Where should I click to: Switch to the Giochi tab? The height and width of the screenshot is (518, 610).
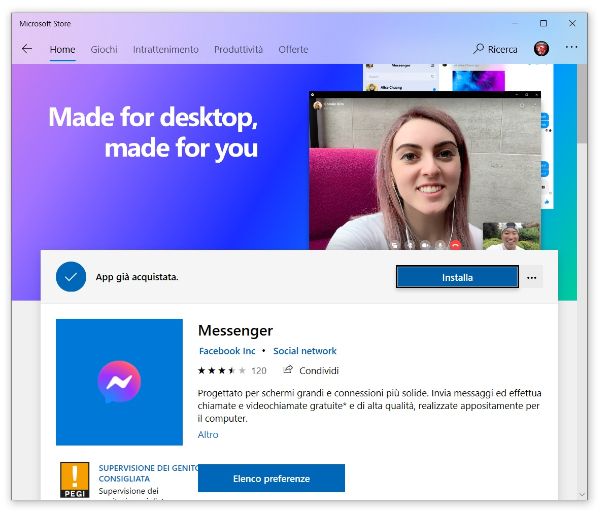[104, 50]
